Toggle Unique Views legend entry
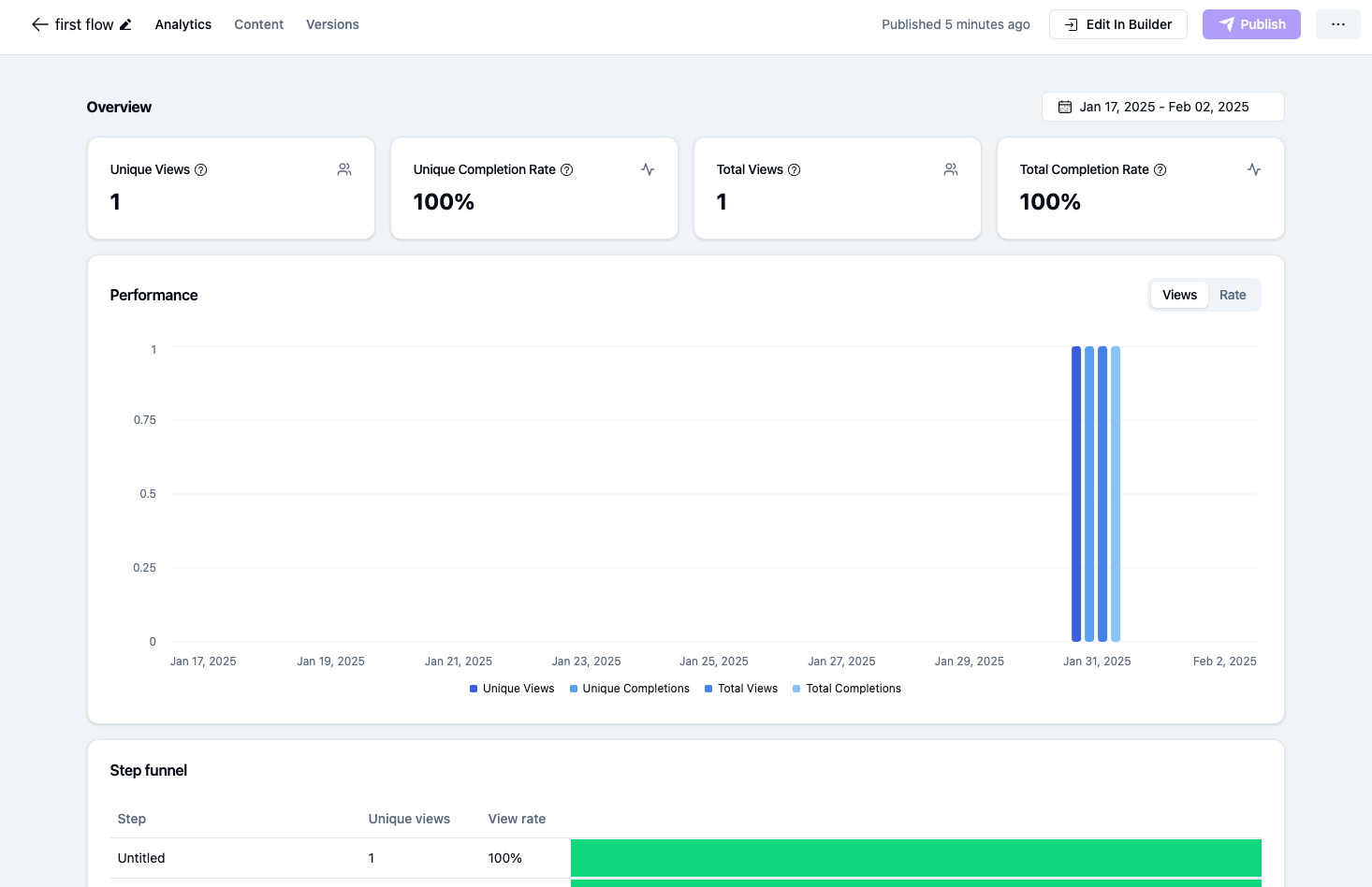 [512, 689]
